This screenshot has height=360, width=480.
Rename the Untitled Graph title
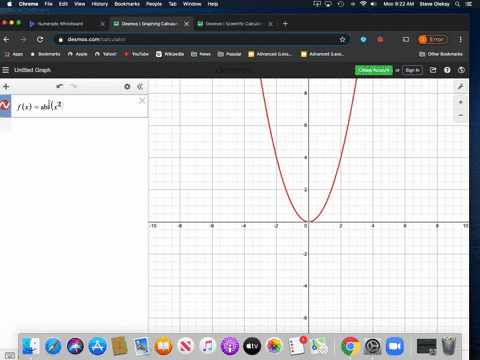32,70
